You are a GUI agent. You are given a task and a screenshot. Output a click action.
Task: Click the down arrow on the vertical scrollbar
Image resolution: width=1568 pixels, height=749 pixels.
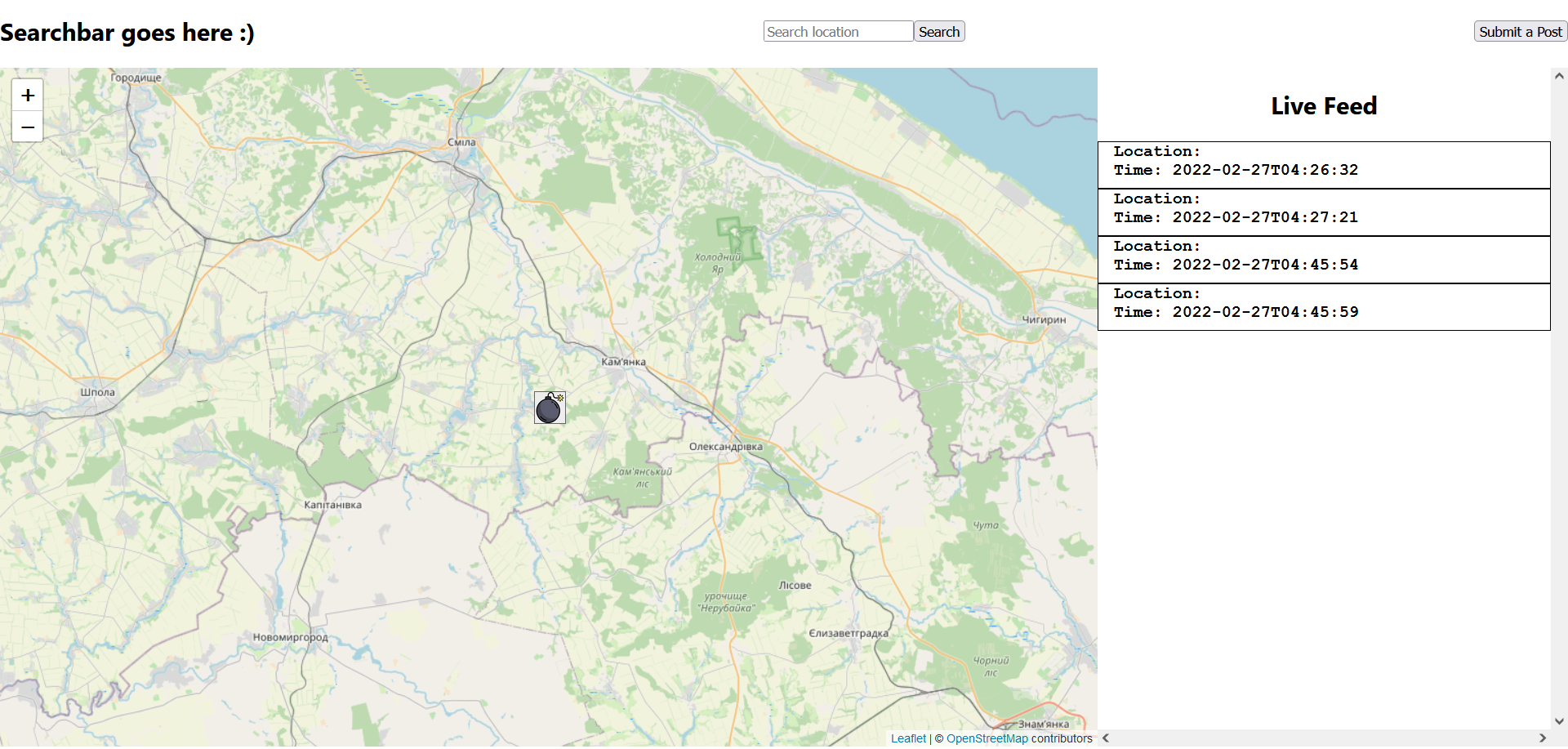click(x=1558, y=720)
